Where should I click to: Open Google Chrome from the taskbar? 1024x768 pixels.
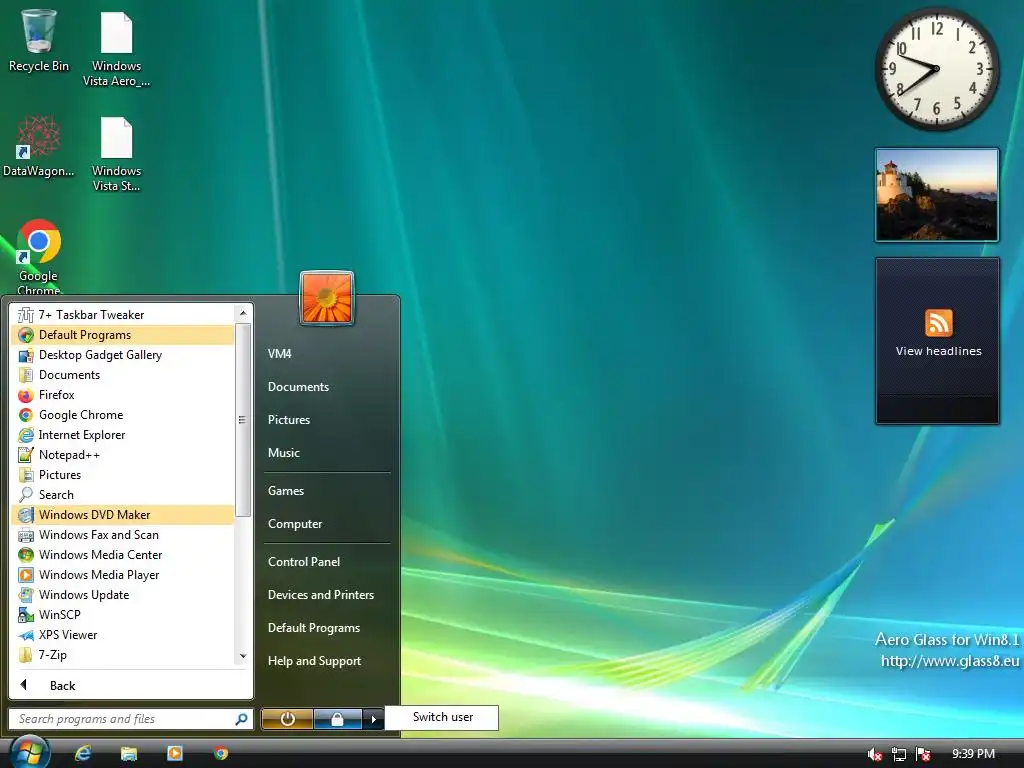(x=221, y=754)
